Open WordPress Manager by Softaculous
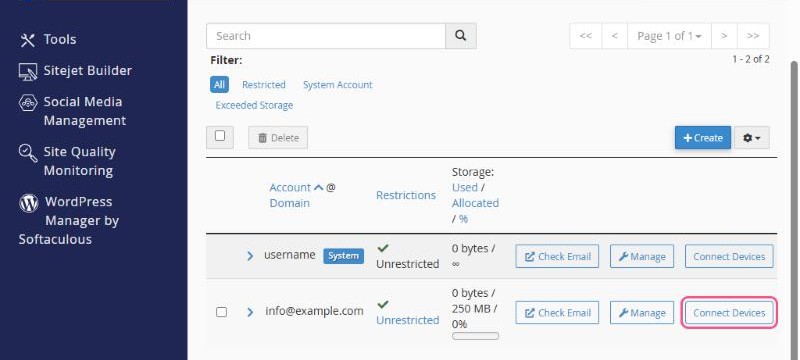The width and height of the screenshot is (800, 360). pyautogui.click(x=69, y=220)
